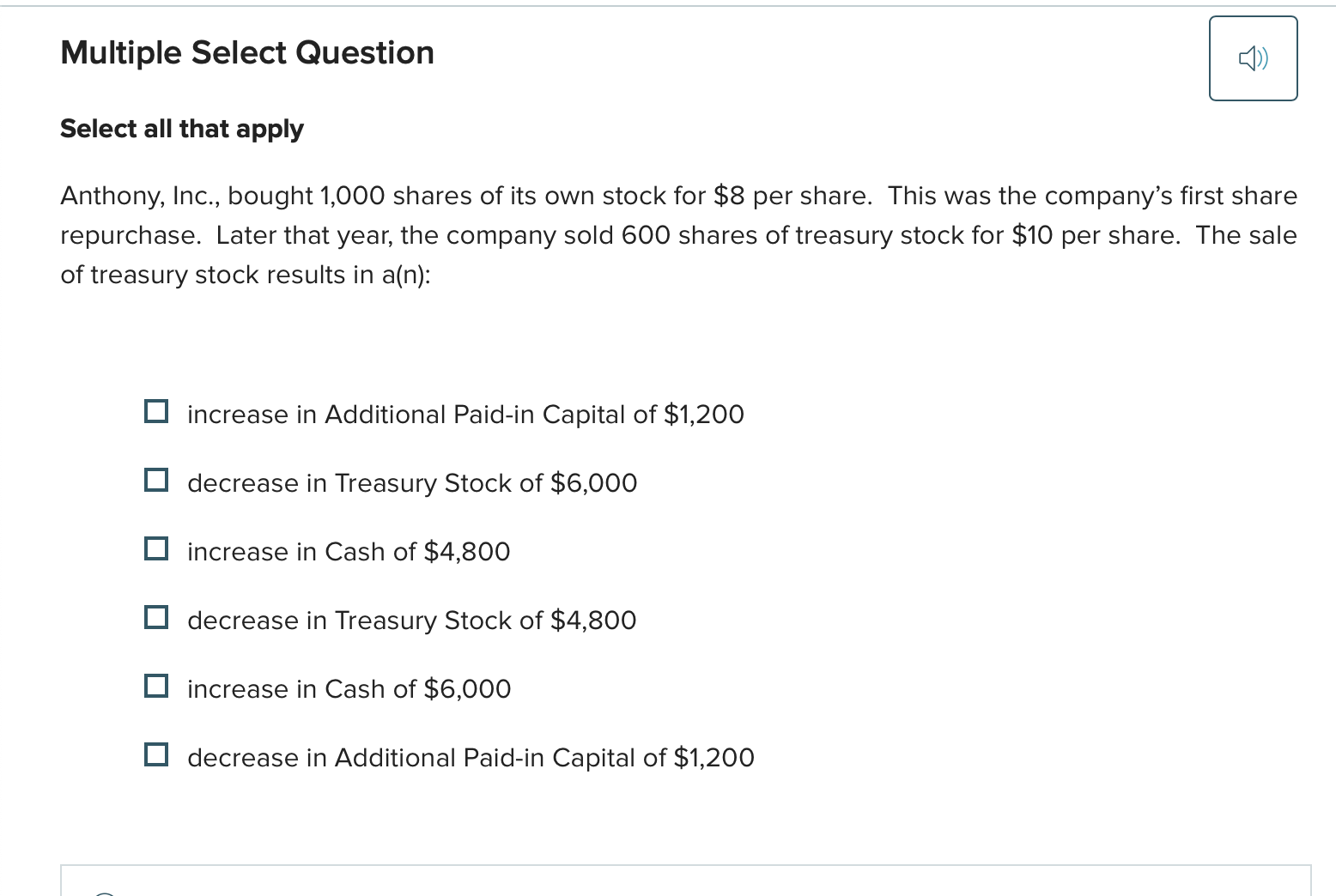Click the 'Select all that apply' label
The image size is (1336, 896).
tap(181, 129)
